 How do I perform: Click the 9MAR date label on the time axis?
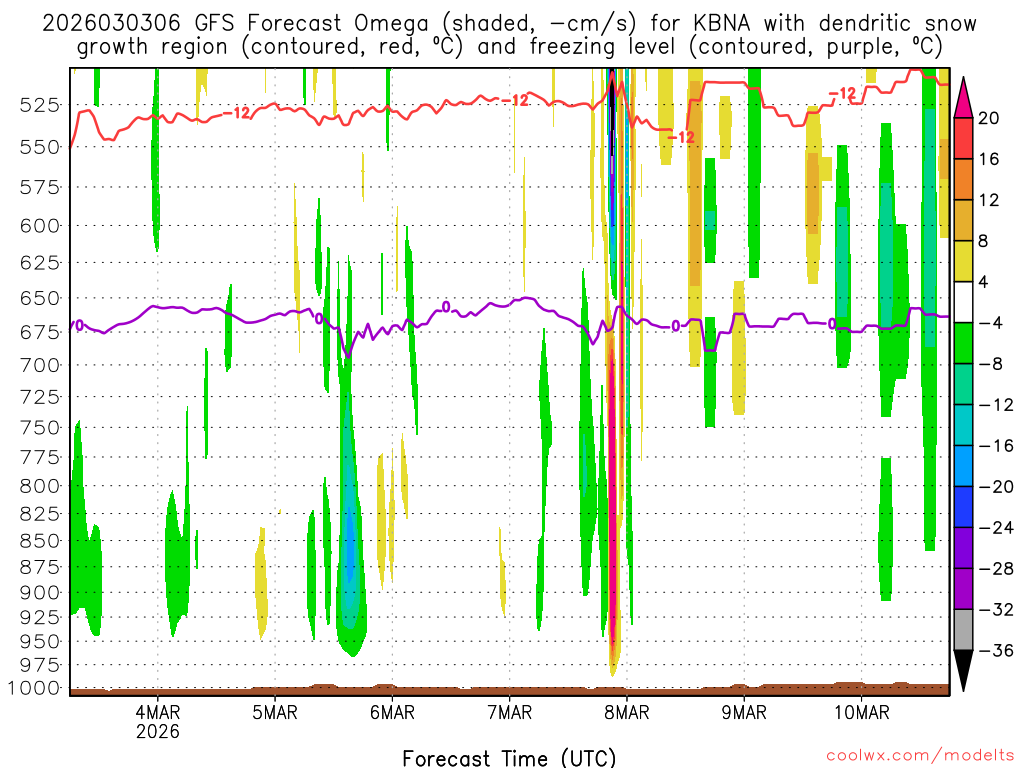click(x=744, y=712)
